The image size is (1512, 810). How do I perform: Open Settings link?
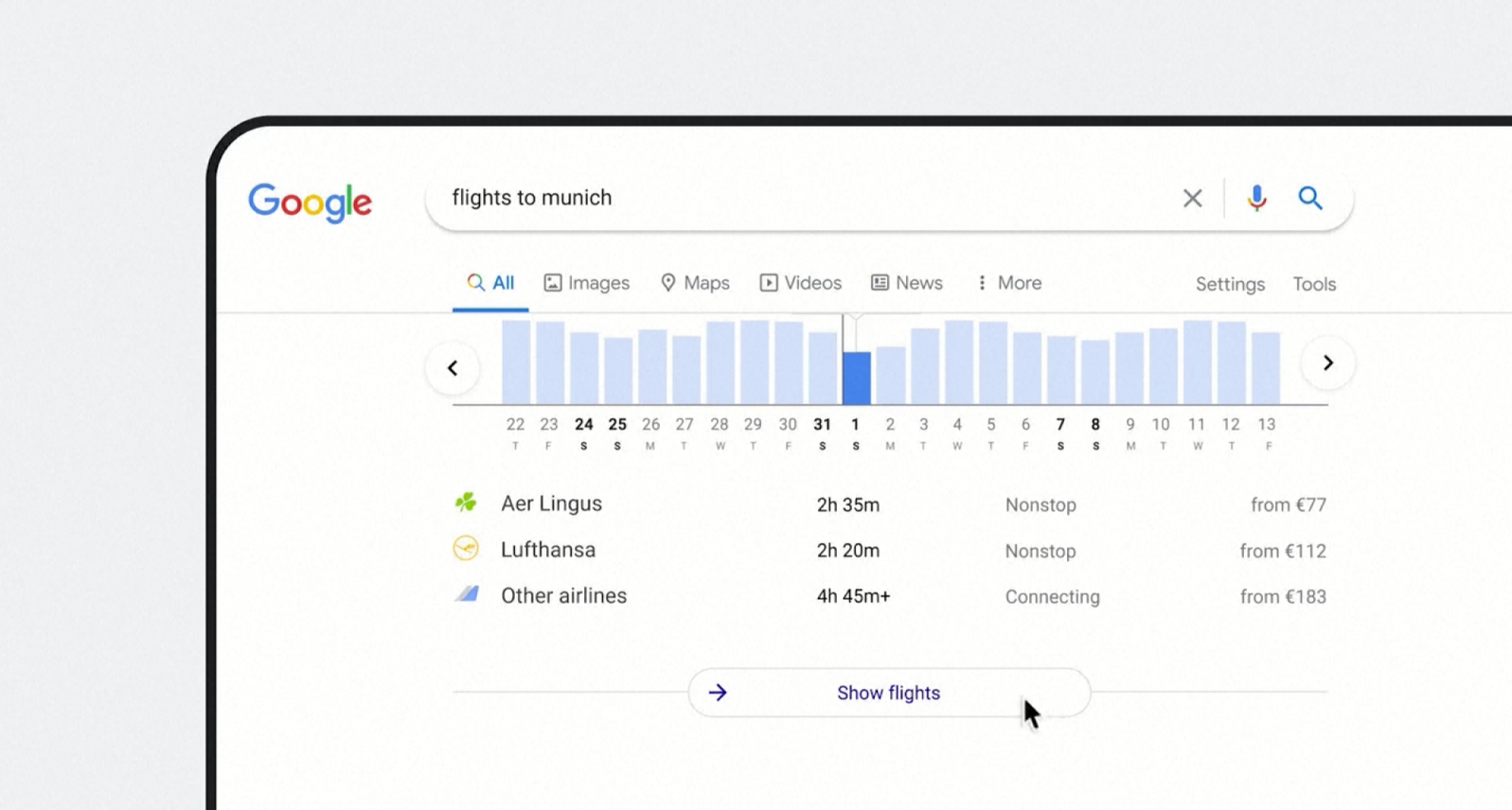1230,284
